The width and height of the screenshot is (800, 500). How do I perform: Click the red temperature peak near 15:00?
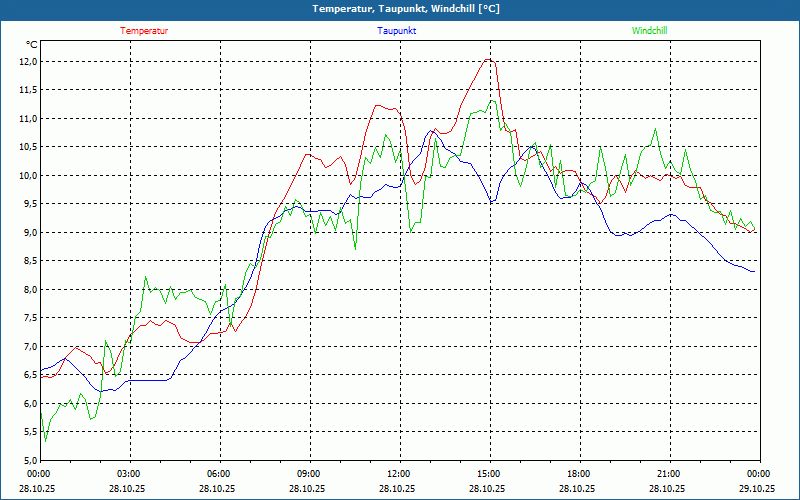pos(488,59)
